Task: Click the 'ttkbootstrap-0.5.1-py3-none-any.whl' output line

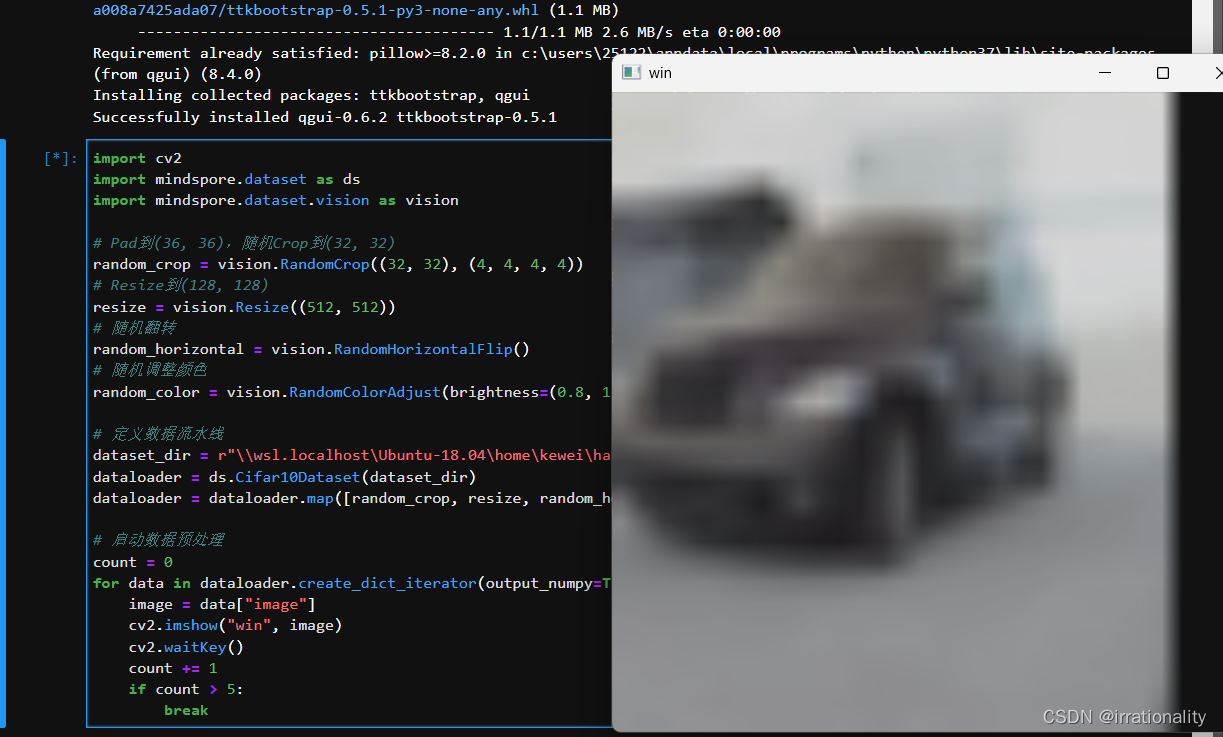Action: click(x=355, y=11)
